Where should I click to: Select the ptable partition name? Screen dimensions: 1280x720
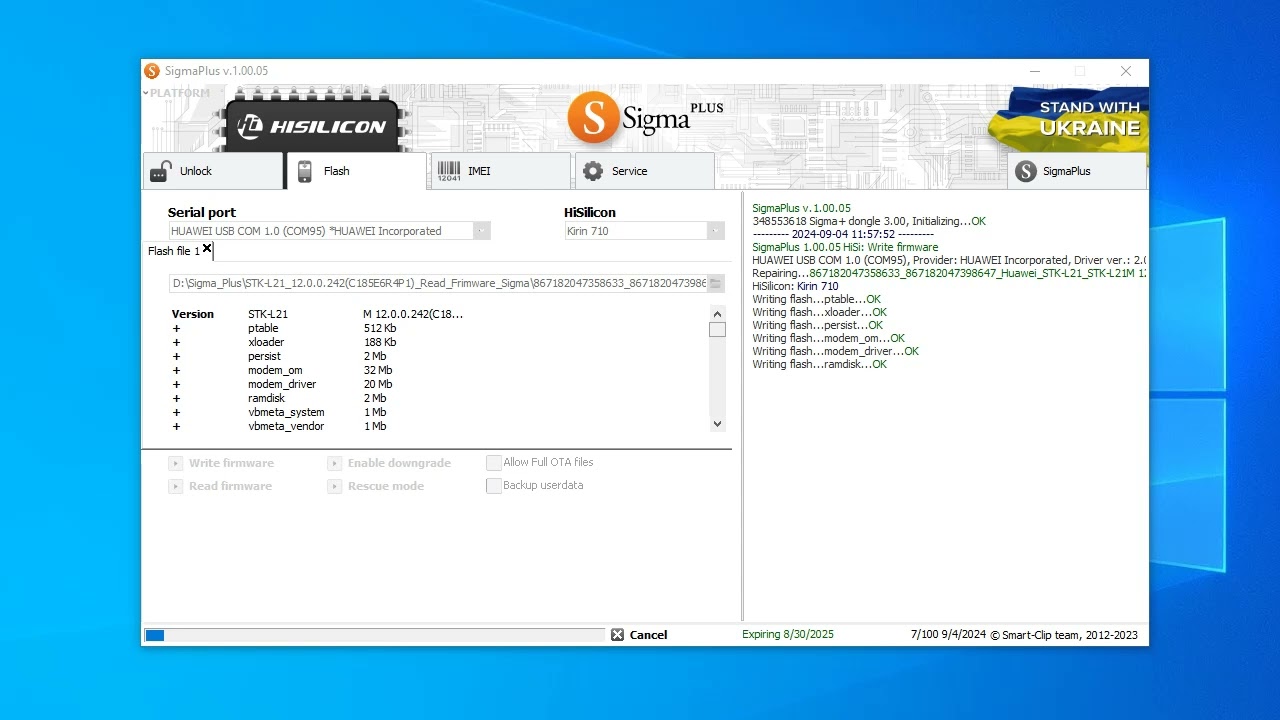pos(263,328)
